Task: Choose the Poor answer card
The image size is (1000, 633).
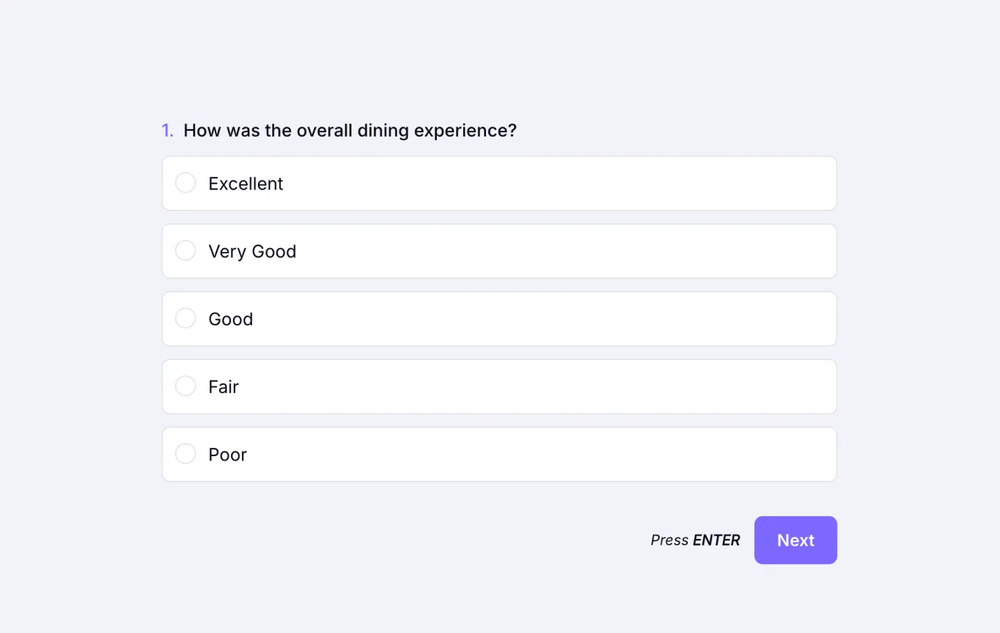Action: (499, 453)
